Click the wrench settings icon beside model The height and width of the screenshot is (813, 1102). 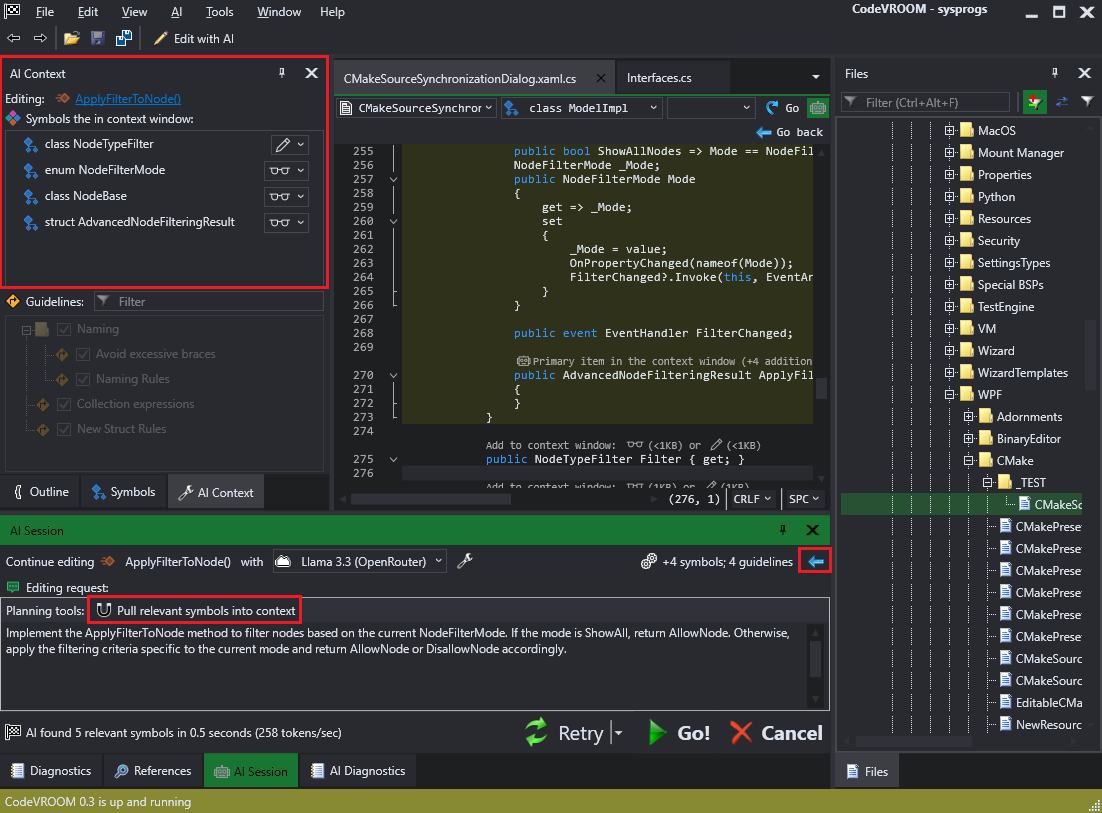pyautogui.click(x=465, y=561)
